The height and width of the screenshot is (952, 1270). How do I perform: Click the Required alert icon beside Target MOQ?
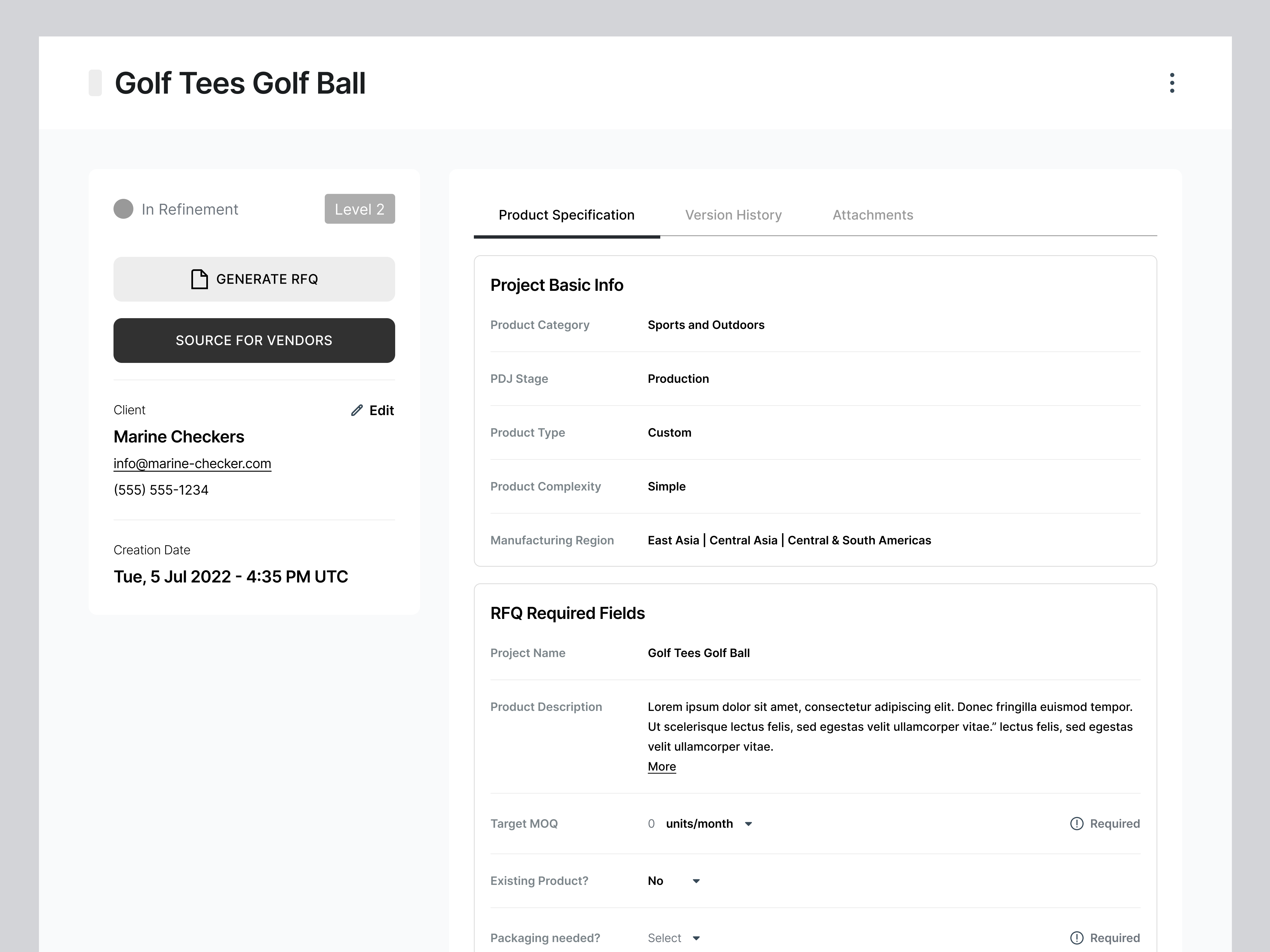tap(1077, 823)
